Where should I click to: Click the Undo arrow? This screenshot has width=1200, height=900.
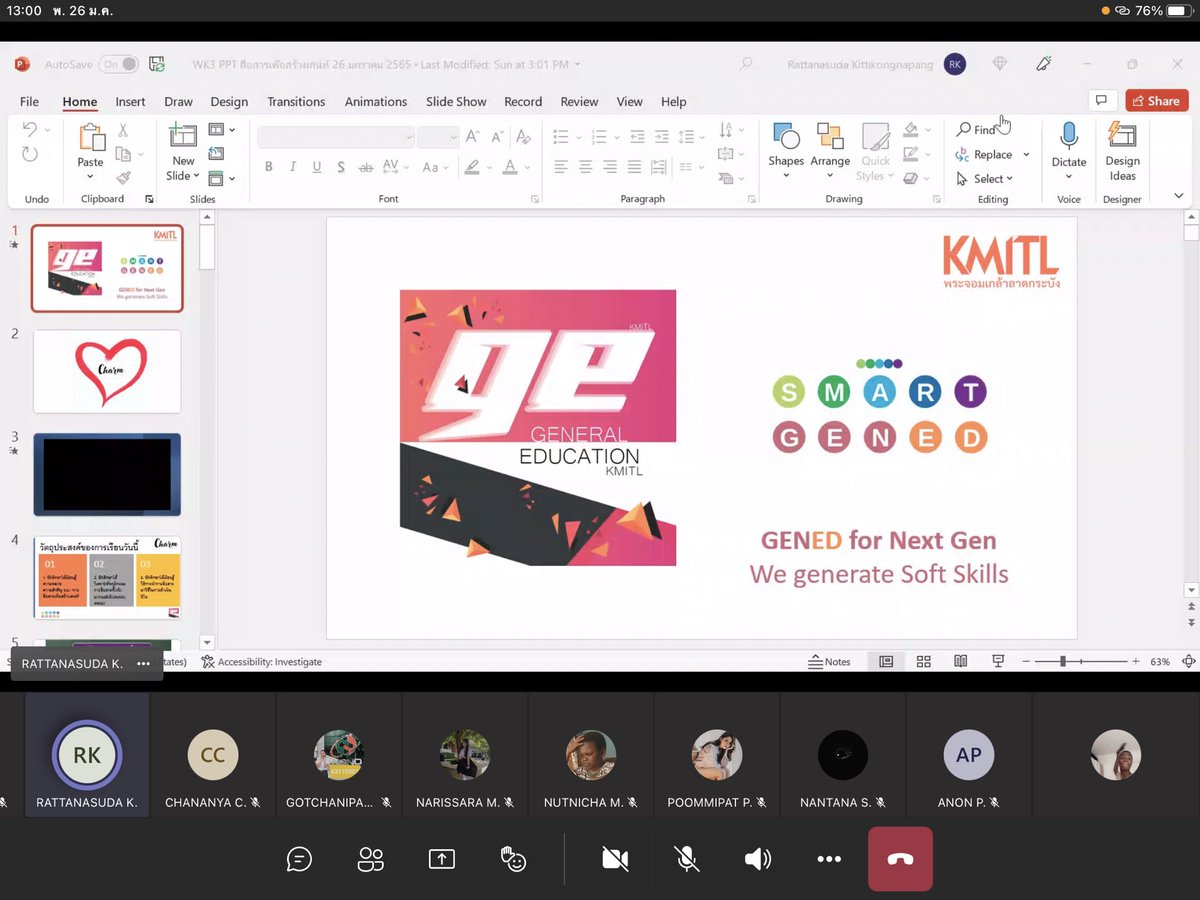pos(30,129)
